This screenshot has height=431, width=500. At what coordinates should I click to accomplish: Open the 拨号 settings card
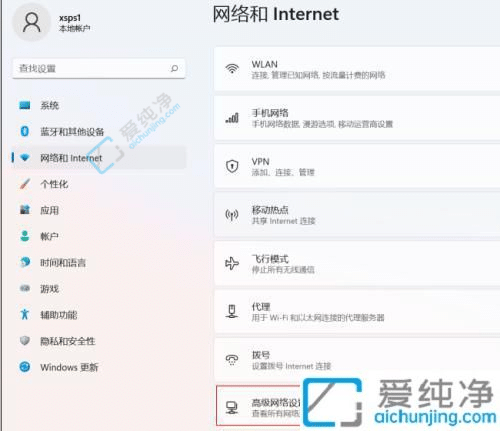click(x=357, y=360)
